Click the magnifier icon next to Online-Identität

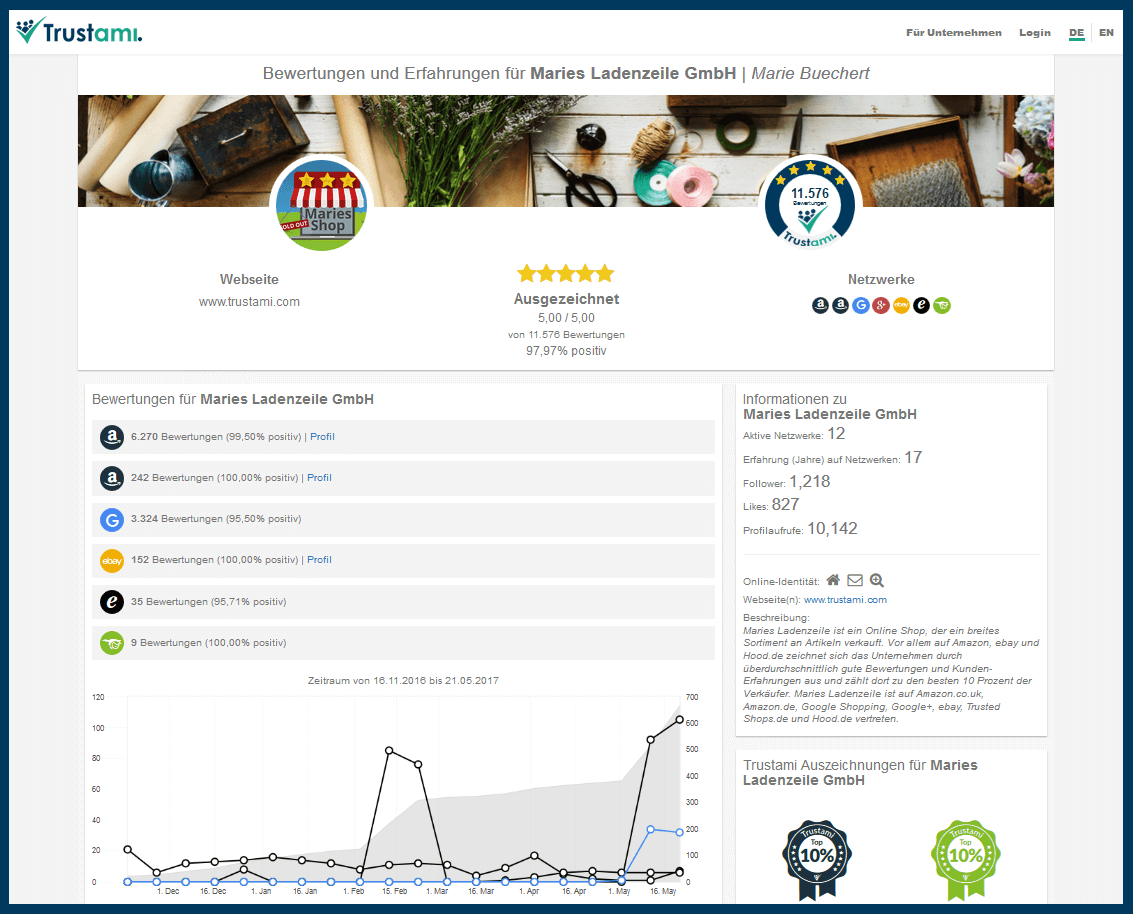(x=876, y=580)
